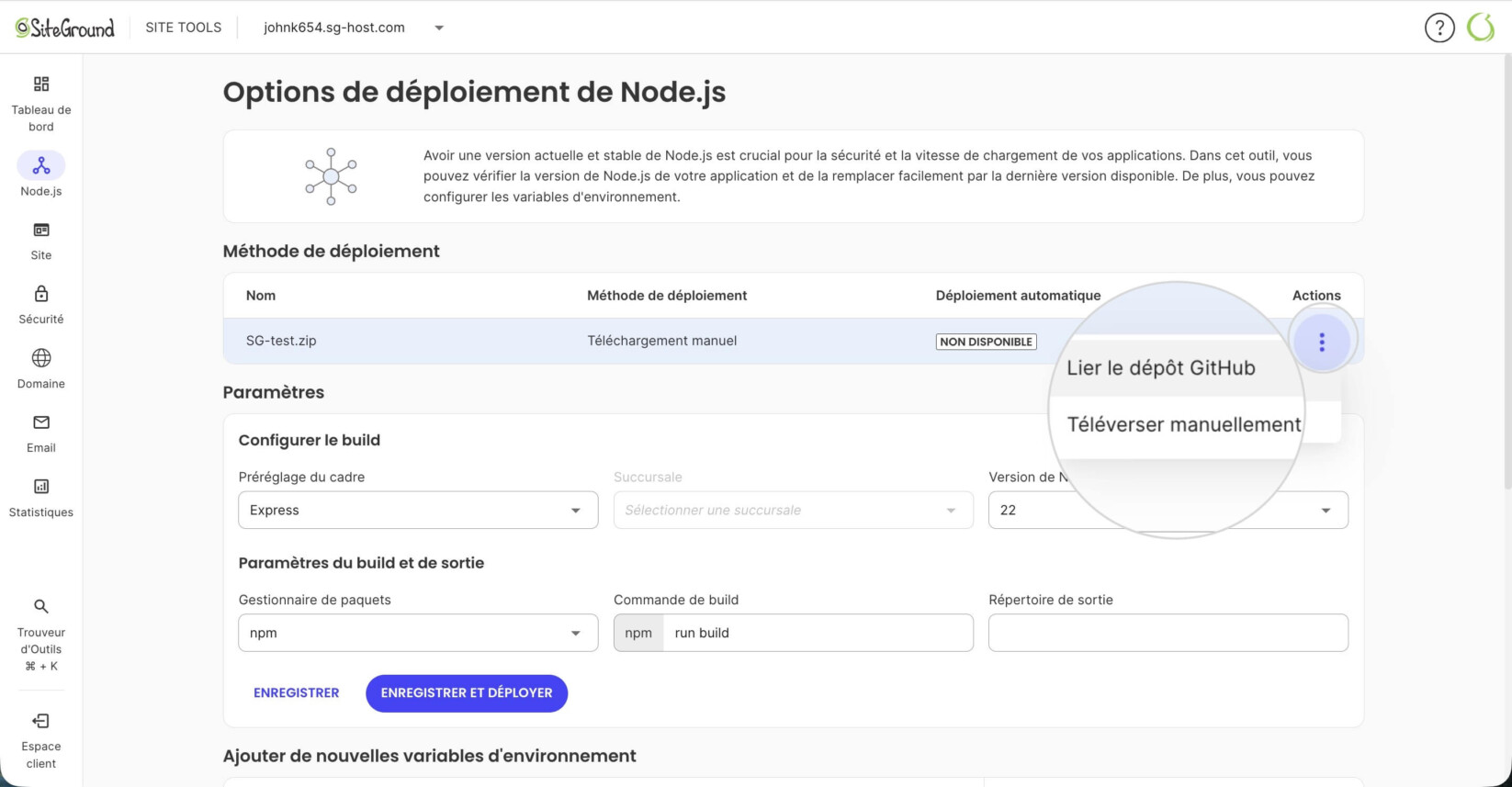Open the three-dot actions menu for SG-test.zip

[x=1322, y=342]
